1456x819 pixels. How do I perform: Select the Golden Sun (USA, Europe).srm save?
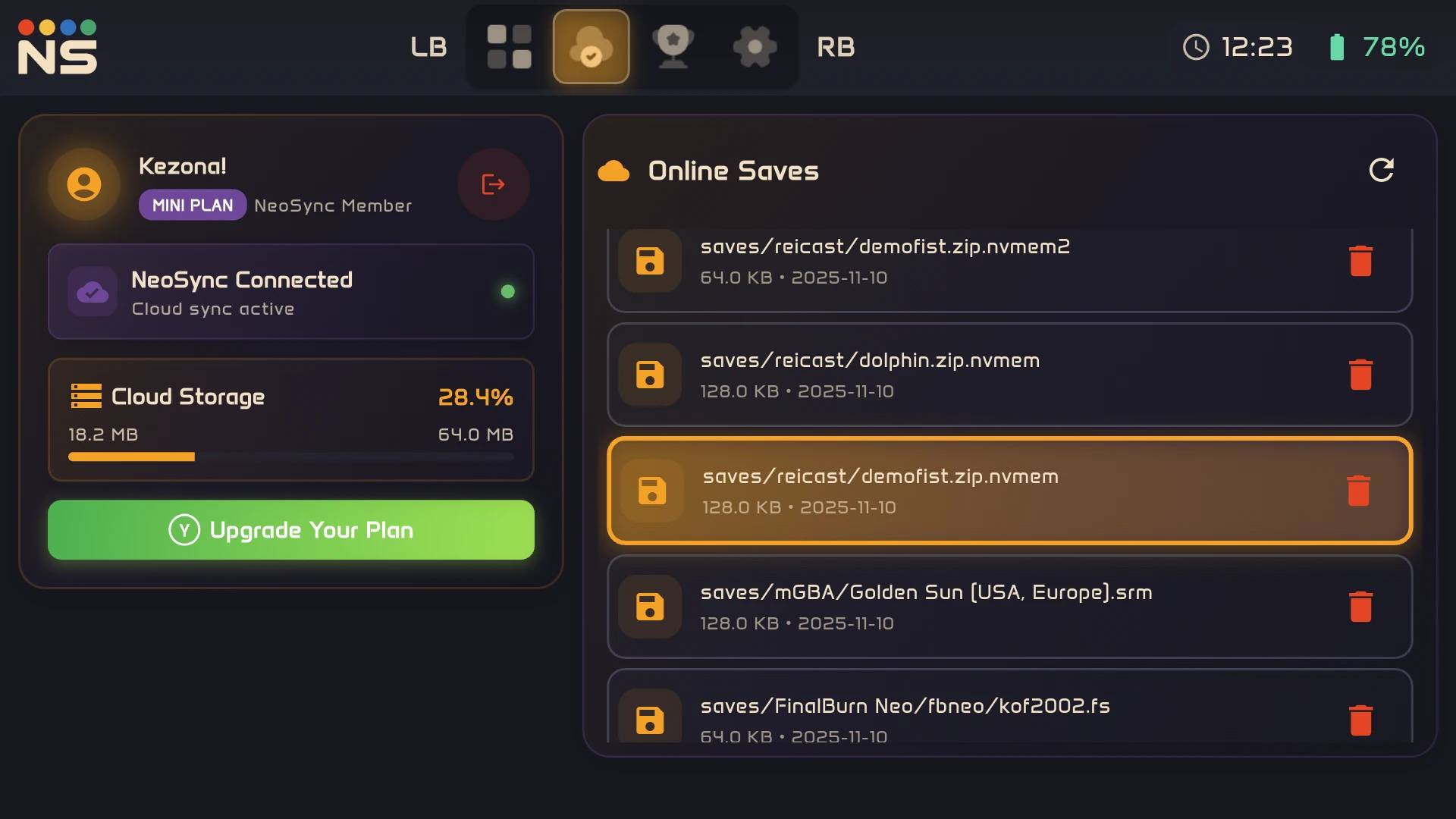pos(925,607)
